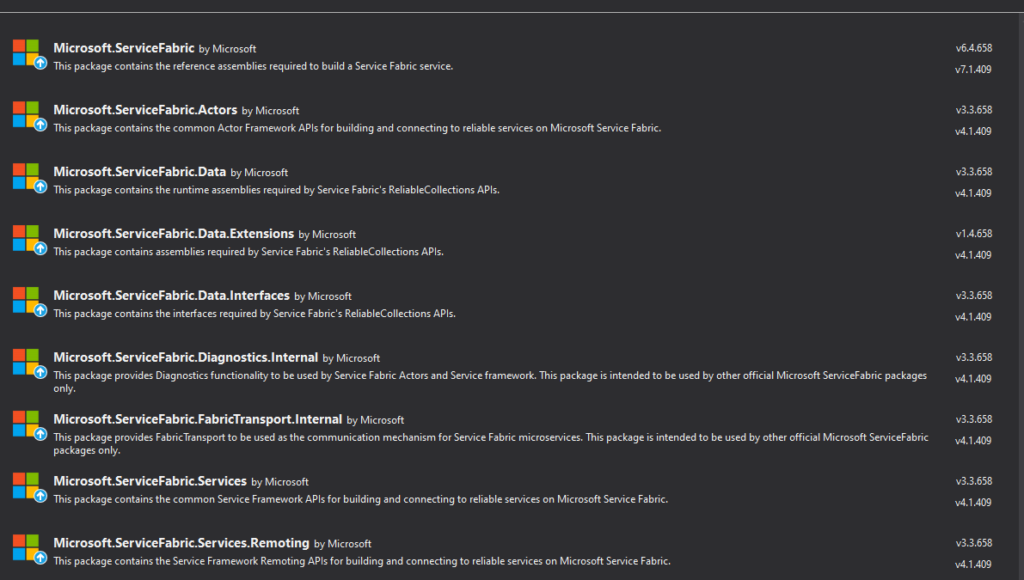This screenshot has width=1024, height=580.
Task: Click the Microsoft.ServiceFabric.Services package name
Action: point(150,482)
